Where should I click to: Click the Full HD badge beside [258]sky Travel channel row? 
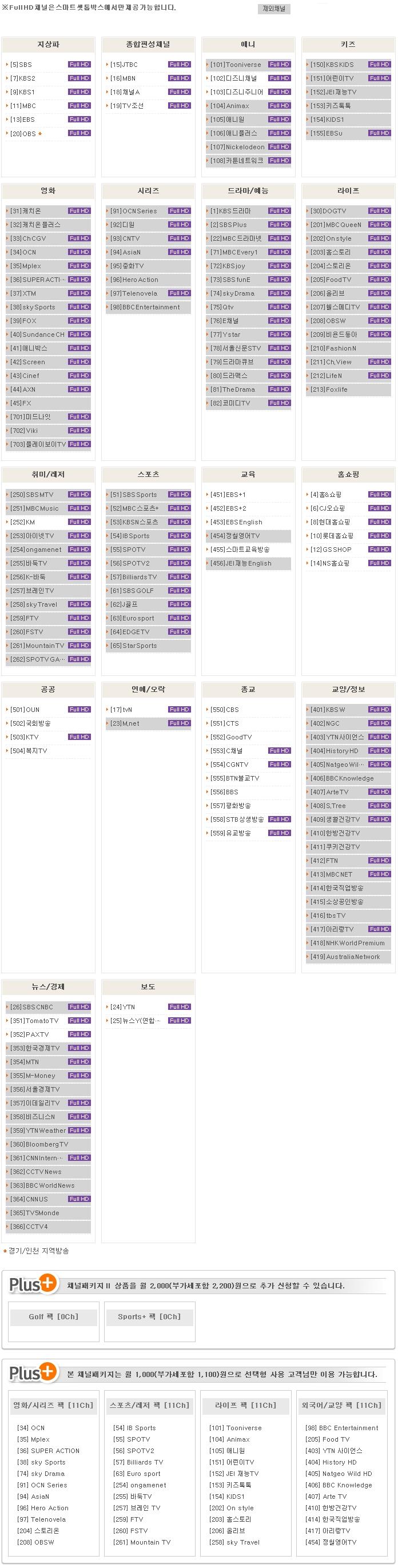tap(79, 604)
